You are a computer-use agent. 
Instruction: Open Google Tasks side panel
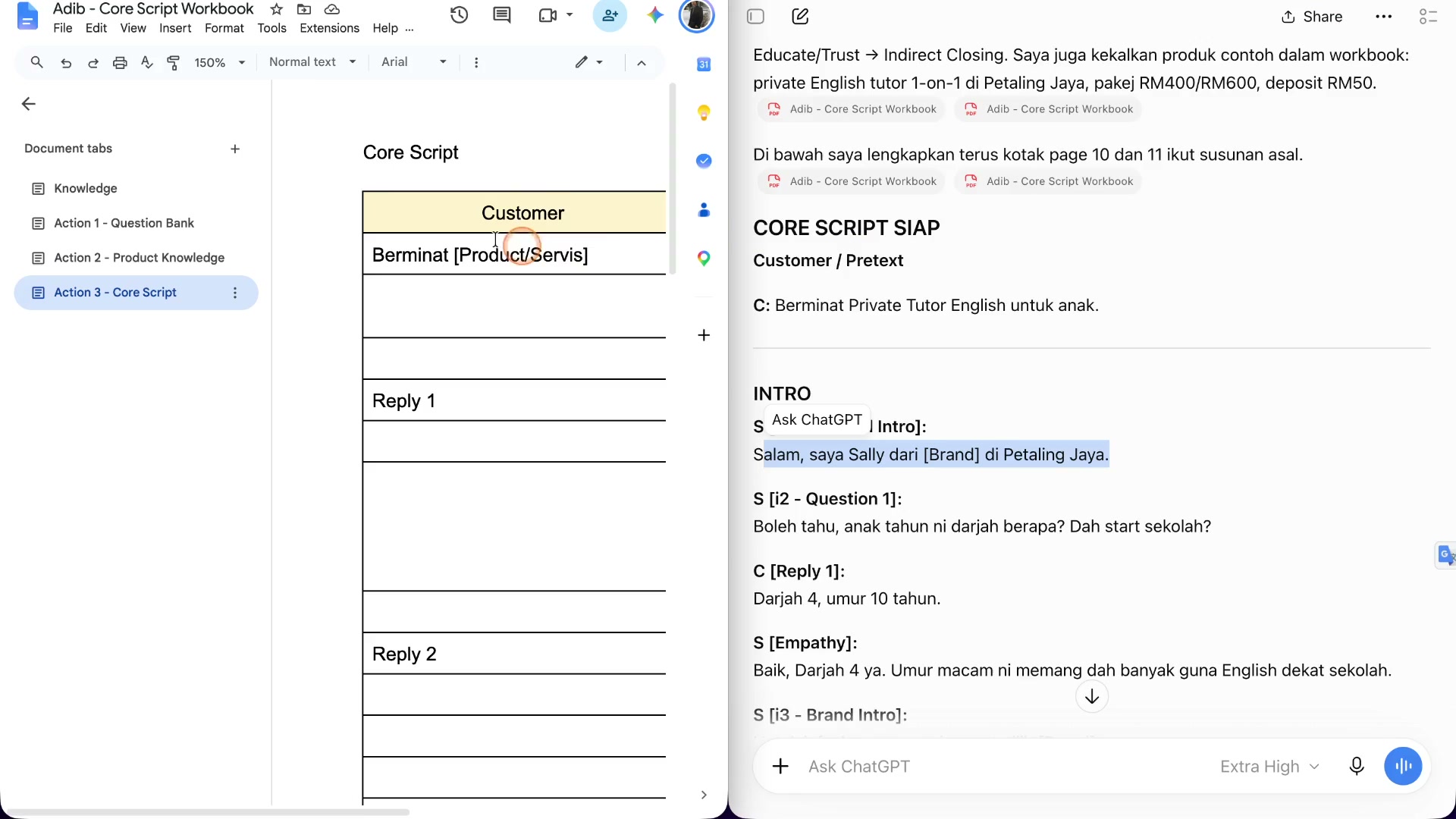704,161
